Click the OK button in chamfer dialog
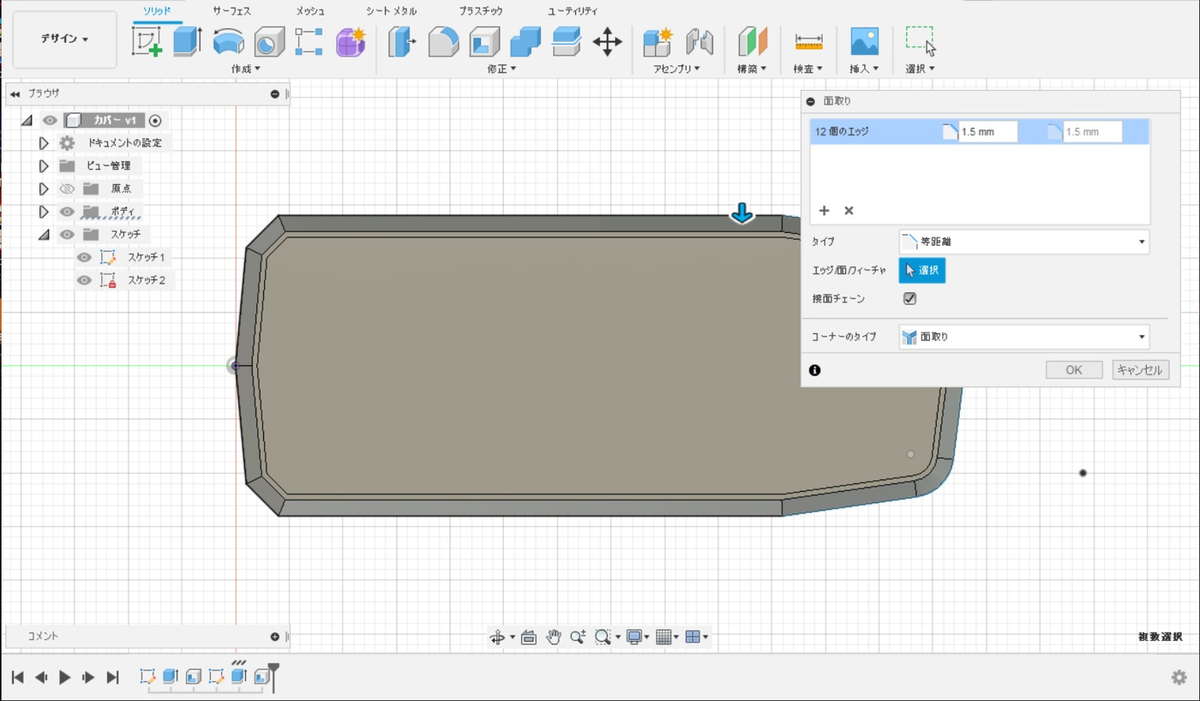The height and width of the screenshot is (701, 1200). tap(1074, 370)
